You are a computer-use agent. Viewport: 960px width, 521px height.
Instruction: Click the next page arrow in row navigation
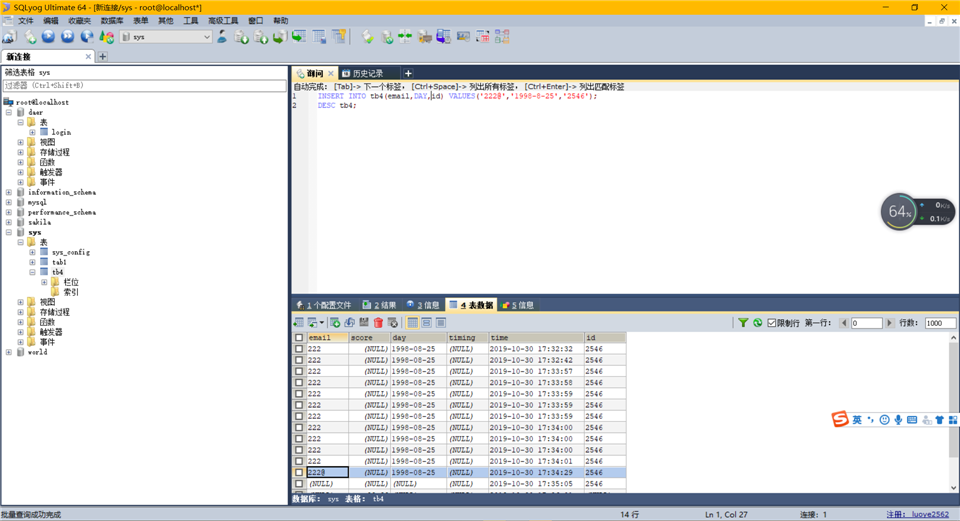tap(890, 323)
